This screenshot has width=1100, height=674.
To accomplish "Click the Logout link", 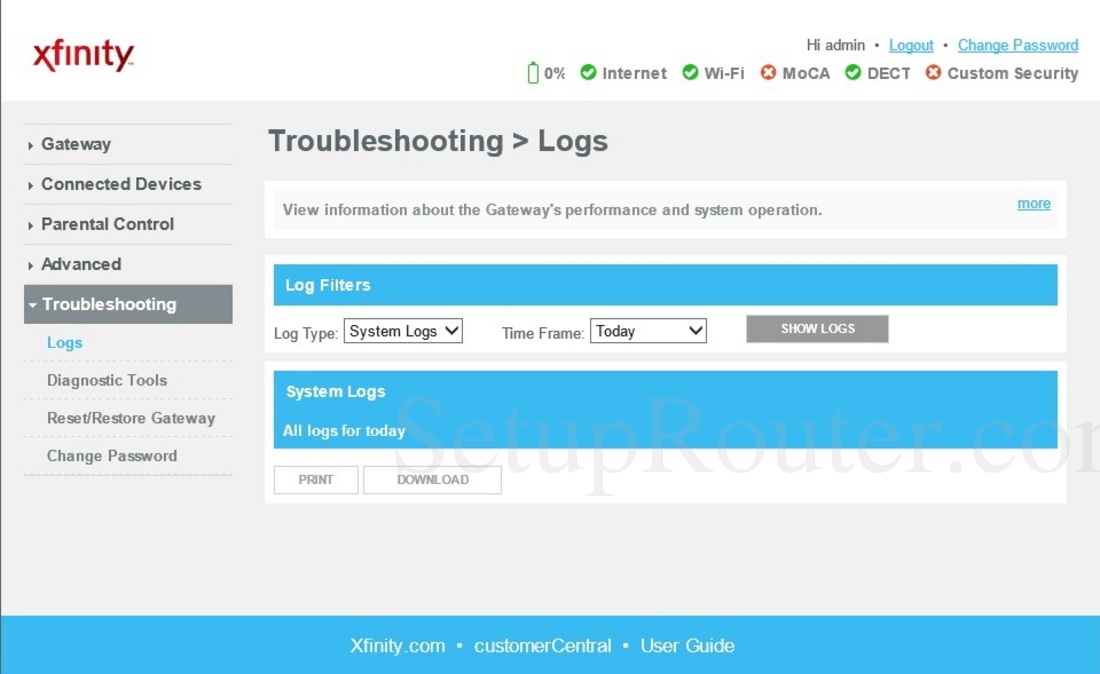I will (911, 45).
